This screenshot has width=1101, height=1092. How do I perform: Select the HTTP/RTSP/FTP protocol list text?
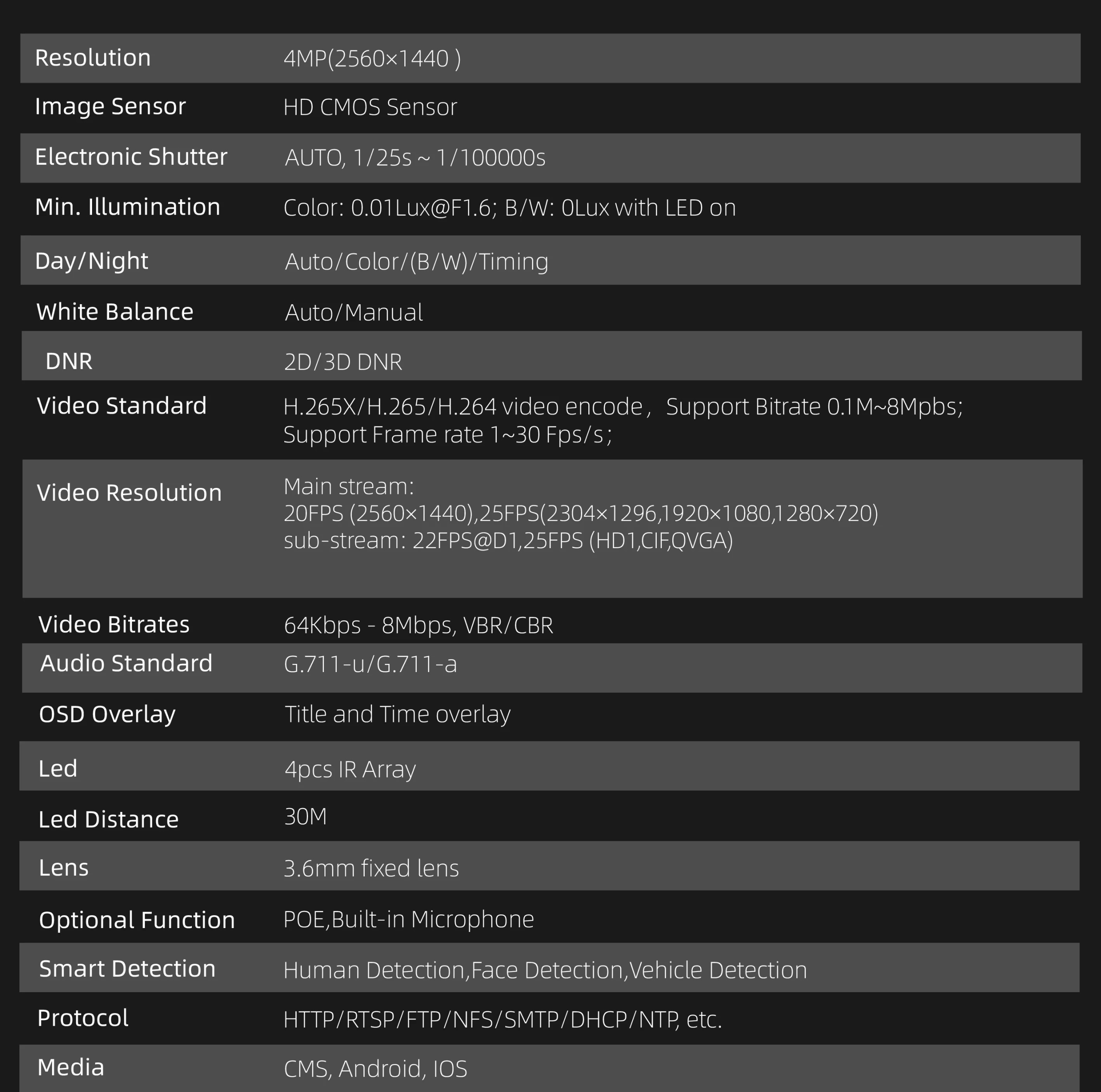(x=503, y=1020)
